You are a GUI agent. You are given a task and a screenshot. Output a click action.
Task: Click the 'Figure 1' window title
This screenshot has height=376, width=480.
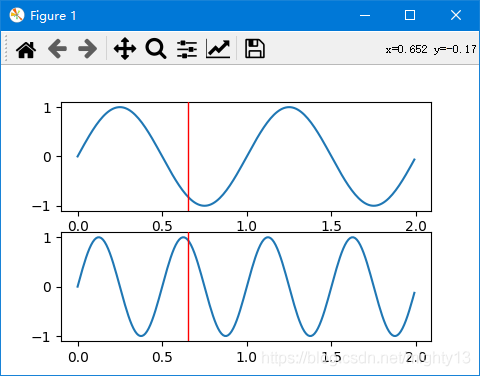tap(53, 16)
